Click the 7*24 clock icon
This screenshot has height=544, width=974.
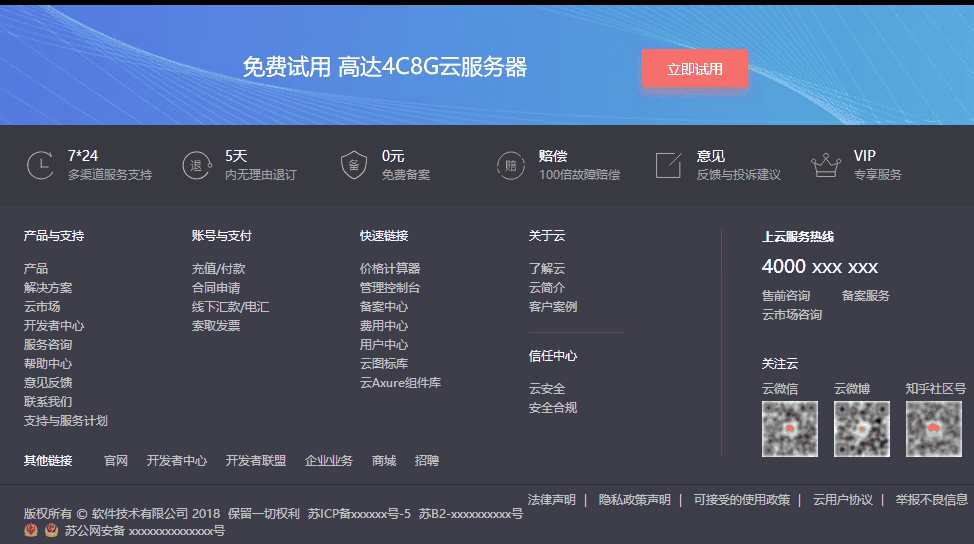coord(40,165)
